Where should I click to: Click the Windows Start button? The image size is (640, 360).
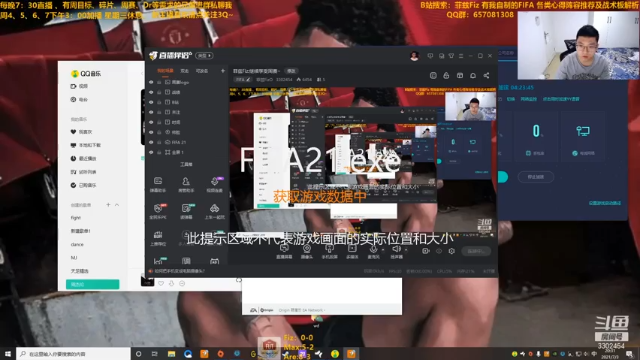pyautogui.click(x=8, y=353)
